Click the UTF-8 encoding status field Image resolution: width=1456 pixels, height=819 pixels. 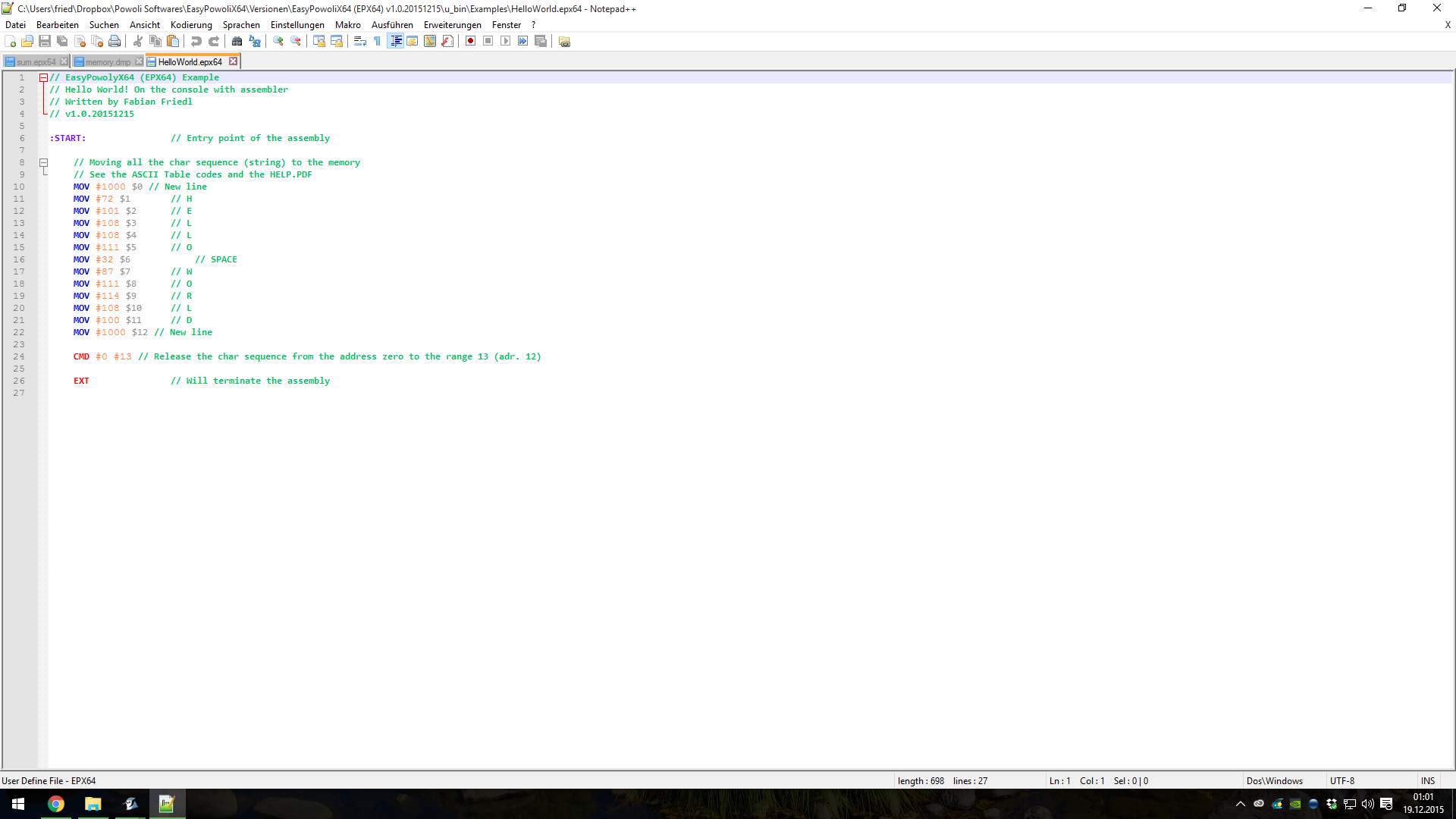[1342, 780]
